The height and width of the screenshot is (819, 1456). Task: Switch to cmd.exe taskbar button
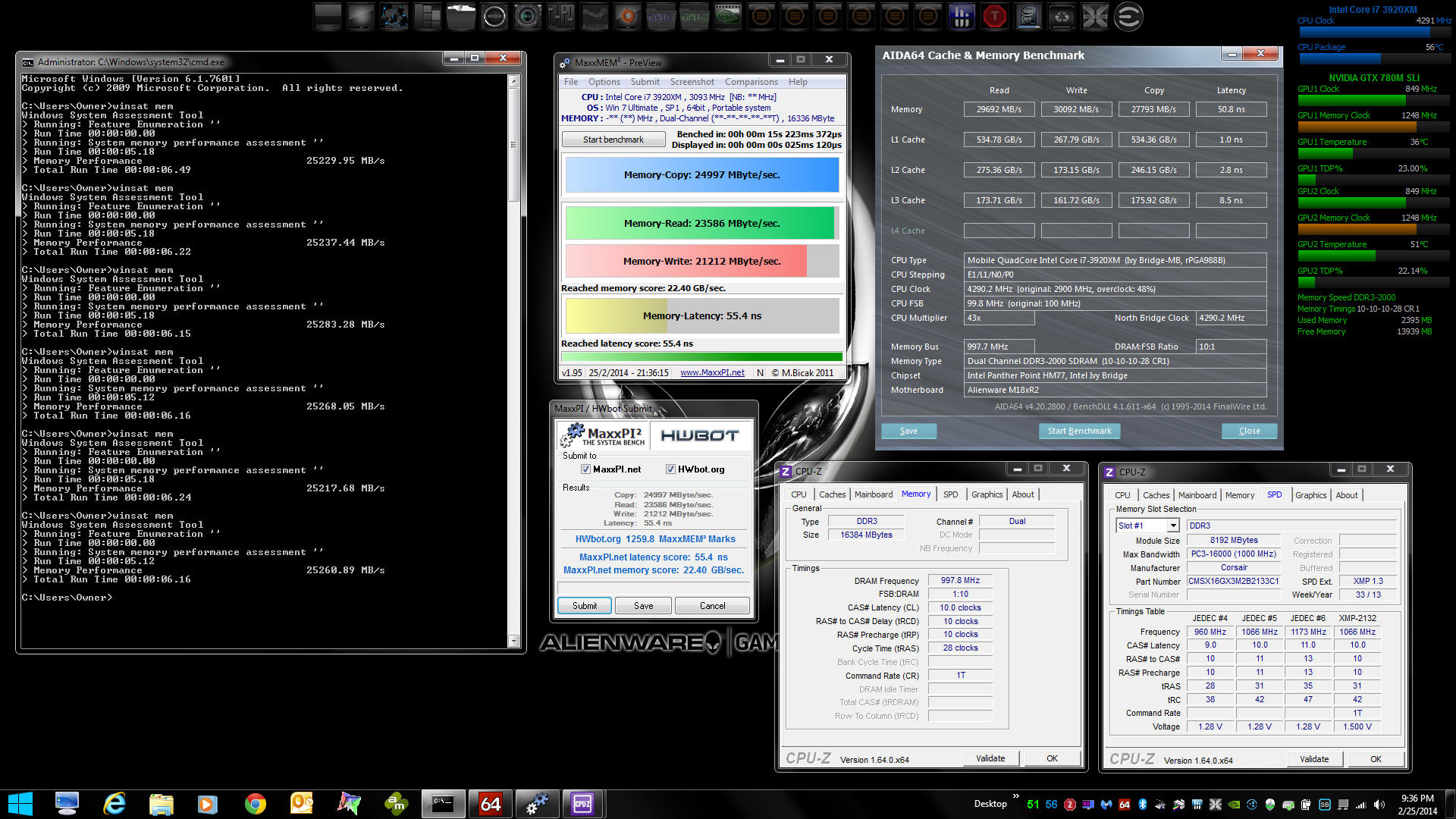click(x=443, y=804)
